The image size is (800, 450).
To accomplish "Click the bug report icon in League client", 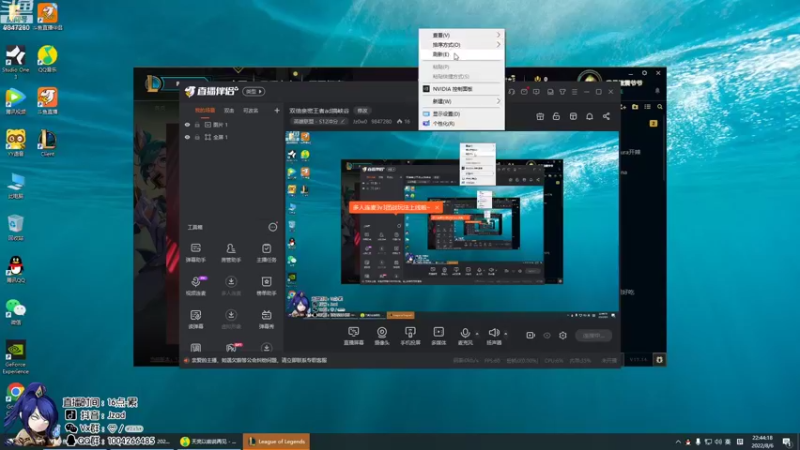I will 659,360.
